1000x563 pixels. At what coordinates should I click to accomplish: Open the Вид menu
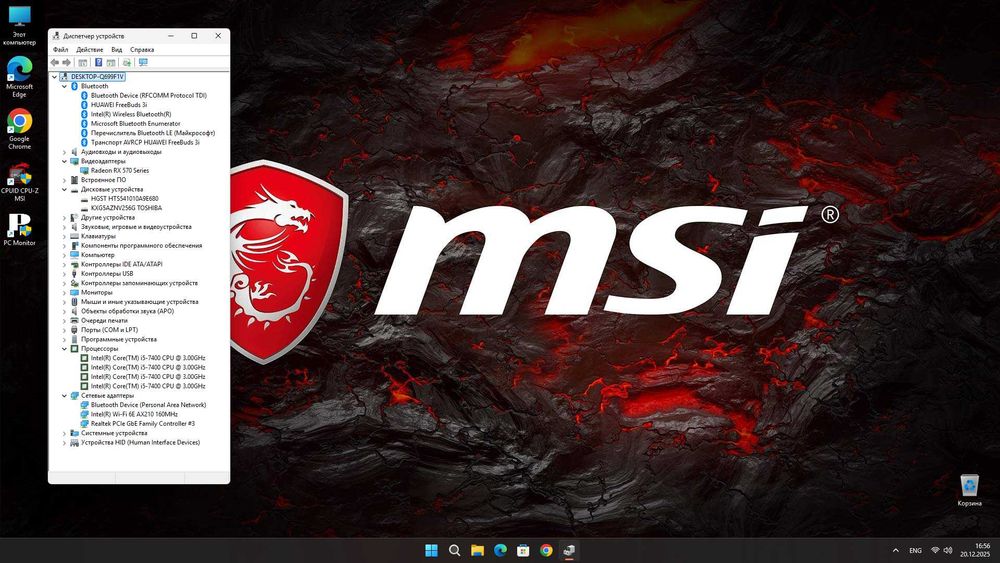[117, 49]
